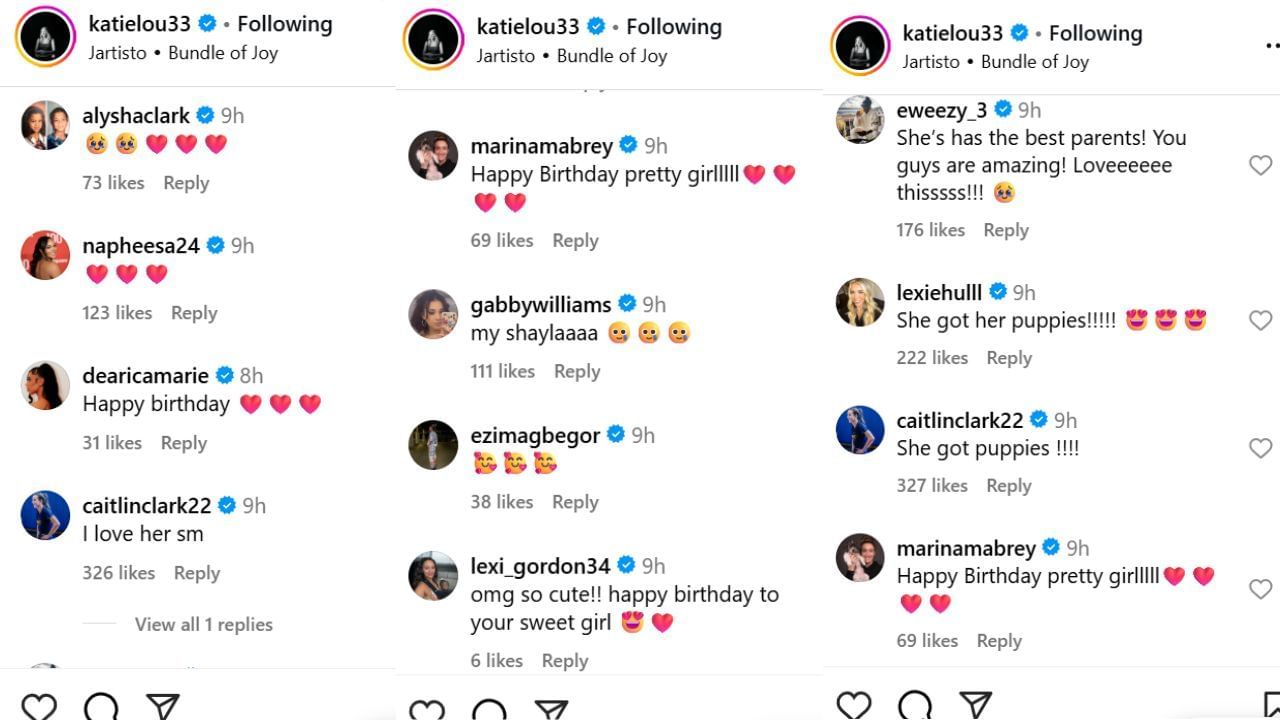Image resolution: width=1280 pixels, height=720 pixels.
Task: Select ezimagbegor's profile avatar
Action: pos(433,445)
